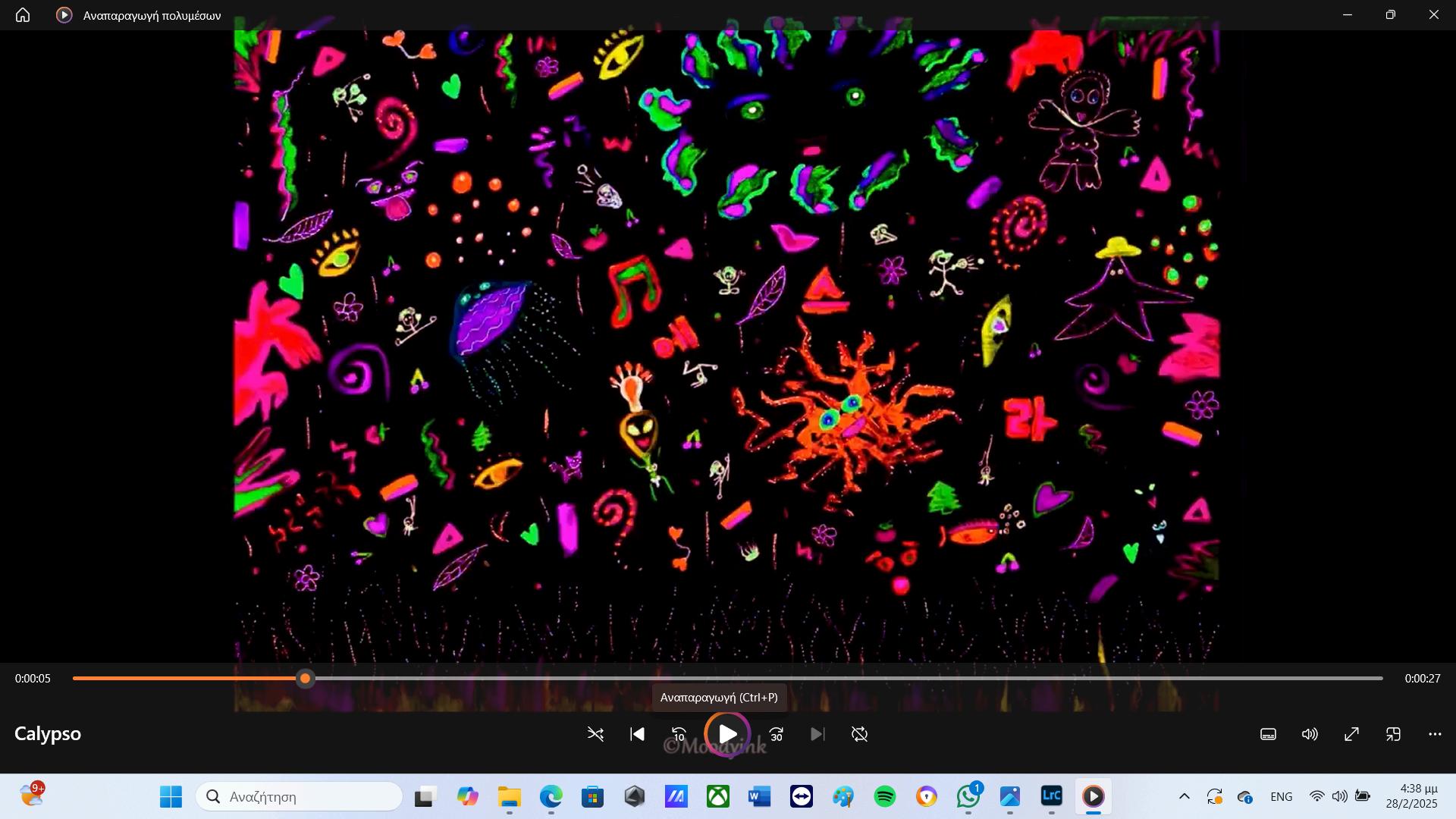Viewport: 1456px width, 819px height.
Task: Open the more options ellipsis menu
Action: [x=1435, y=734]
